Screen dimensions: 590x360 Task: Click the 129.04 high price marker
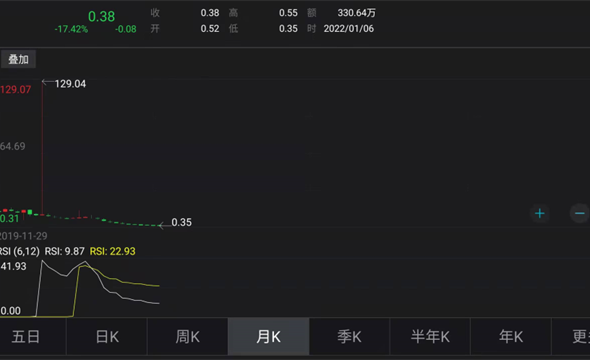[70, 84]
